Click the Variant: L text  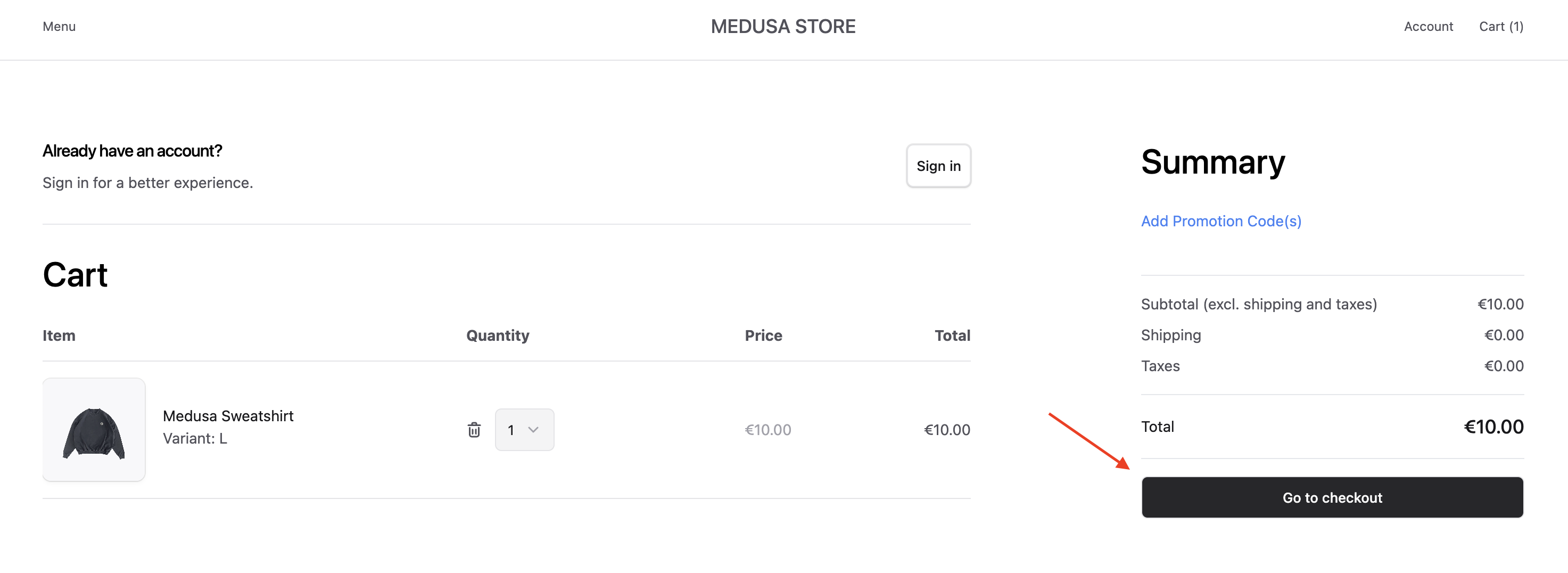(x=194, y=438)
